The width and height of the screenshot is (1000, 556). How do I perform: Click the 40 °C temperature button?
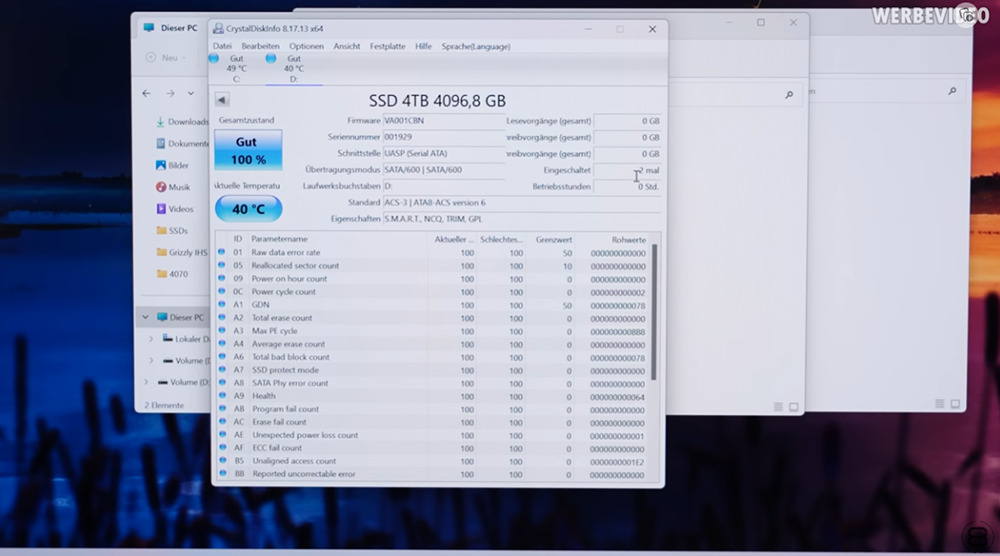[x=248, y=208]
